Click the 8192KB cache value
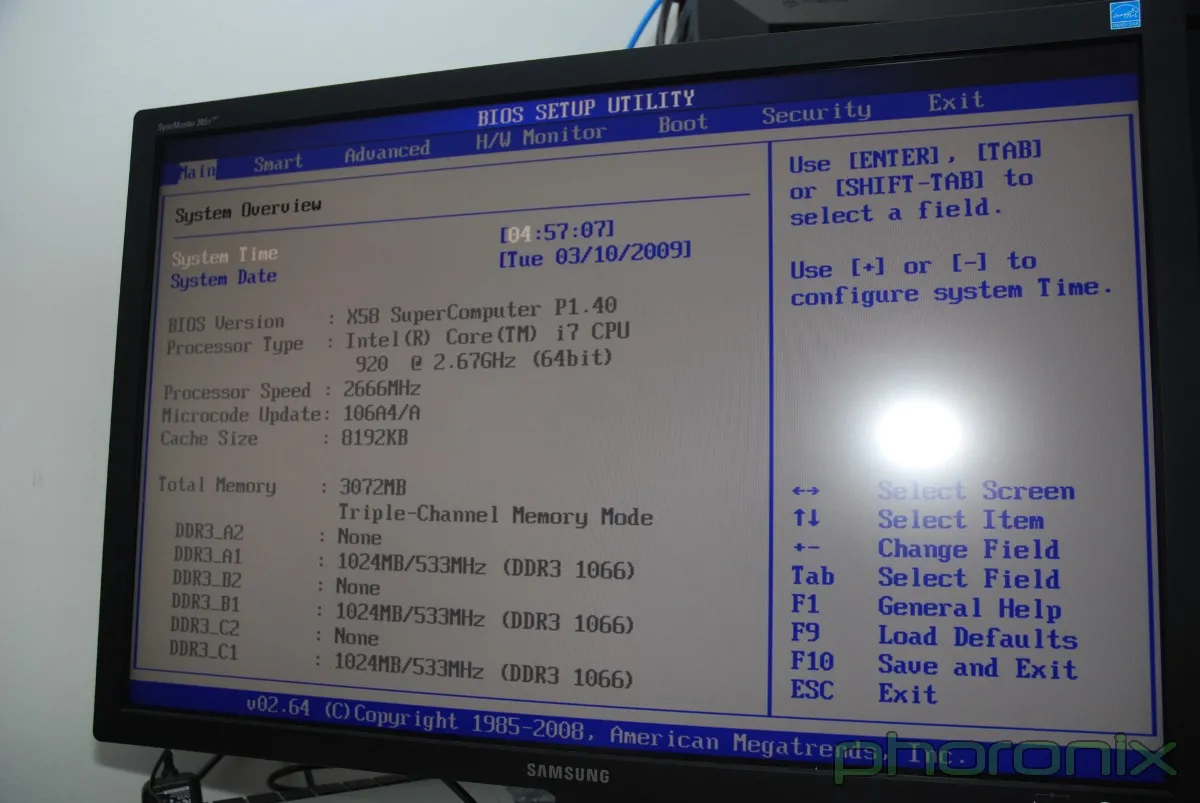The height and width of the screenshot is (803, 1200). pos(374,437)
